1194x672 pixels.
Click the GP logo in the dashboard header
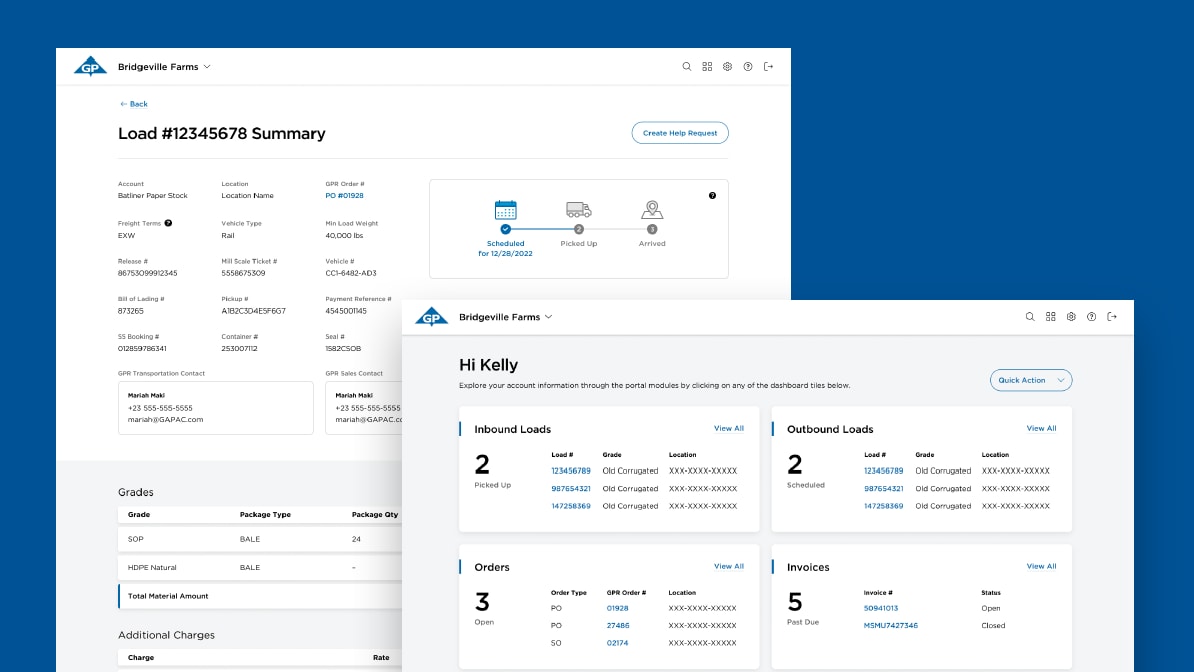(x=432, y=317)
